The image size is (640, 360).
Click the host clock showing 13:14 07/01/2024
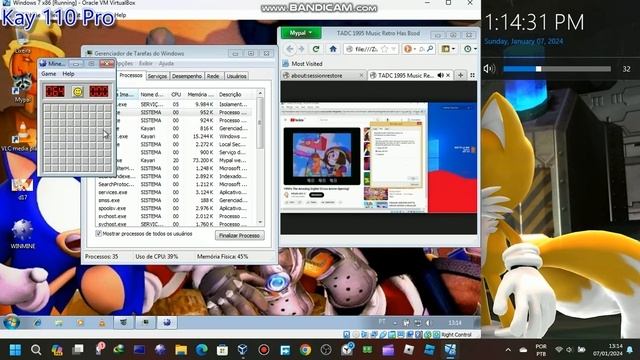[x=608, y=350]
